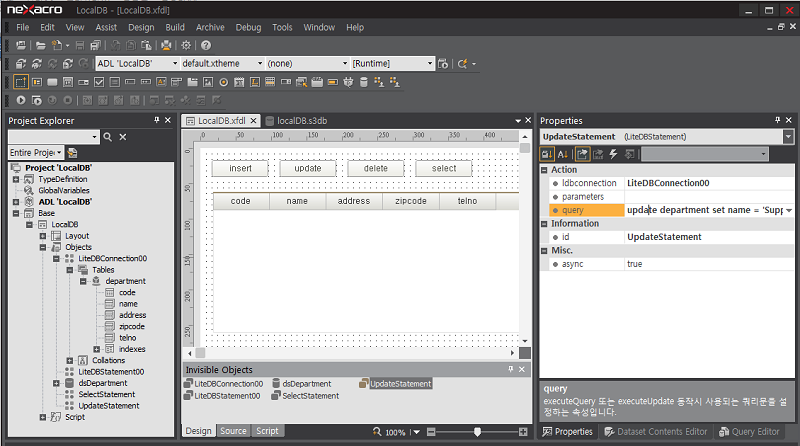
Task: Expand the dsDepartment tree node
Action: coord(56,383)
